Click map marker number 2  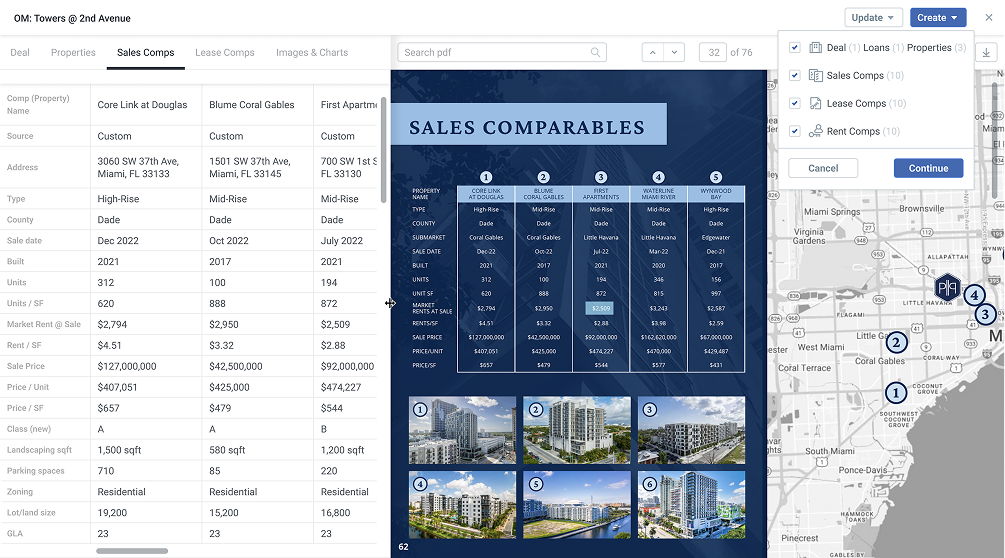[x=897, y=343]
